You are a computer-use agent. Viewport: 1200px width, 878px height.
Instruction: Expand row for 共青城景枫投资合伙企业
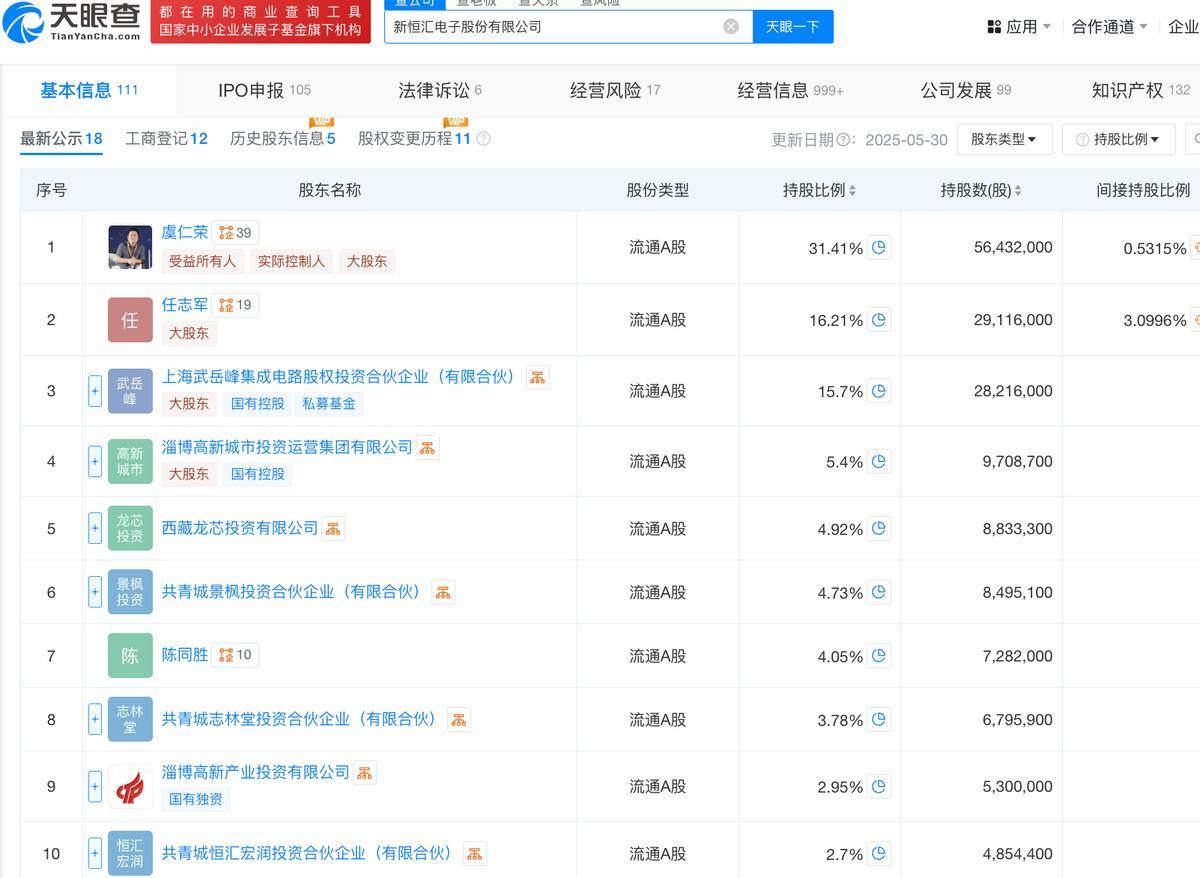tap(95, 593)
